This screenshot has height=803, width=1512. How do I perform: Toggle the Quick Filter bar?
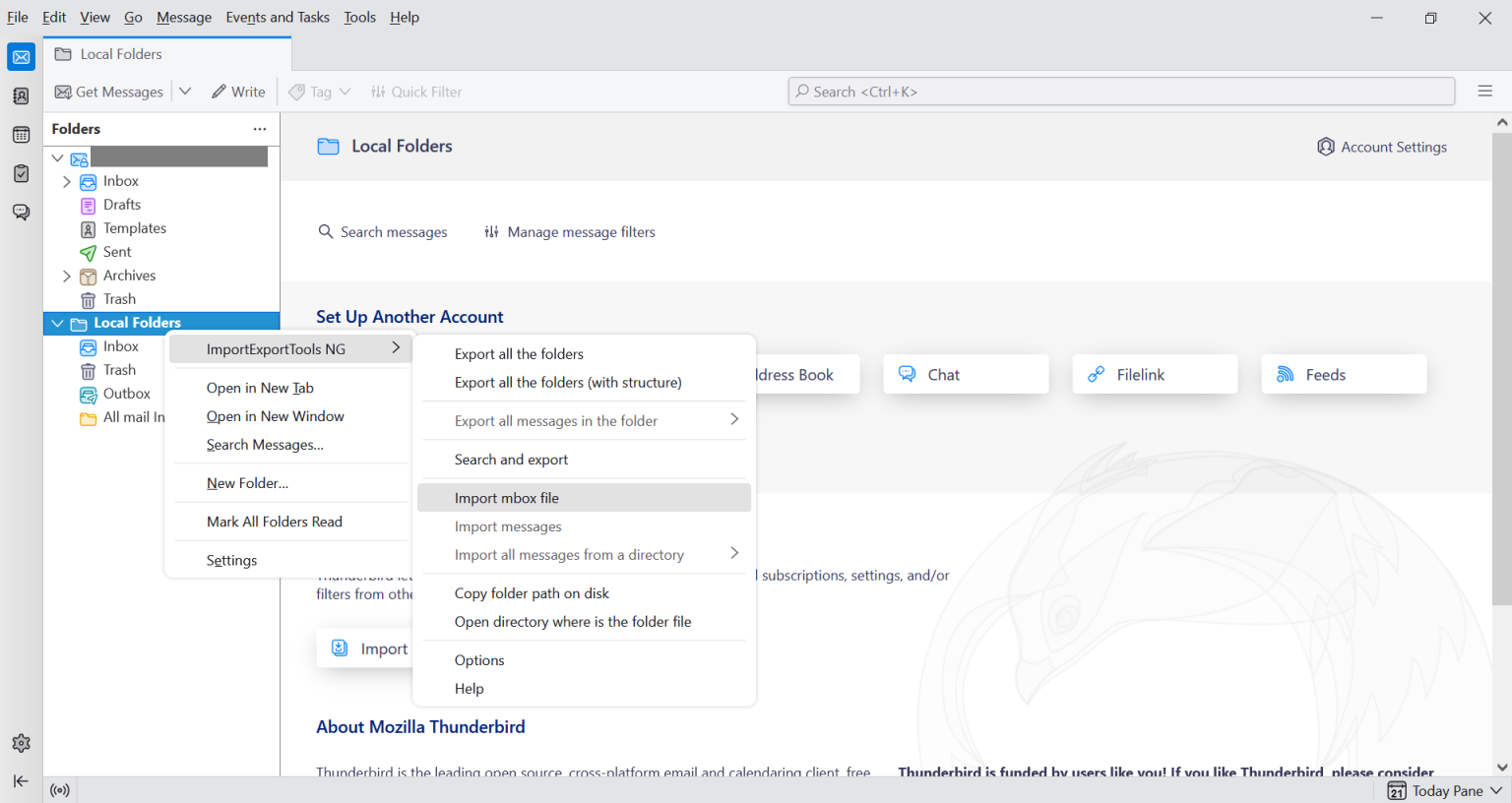pos(416,92)
